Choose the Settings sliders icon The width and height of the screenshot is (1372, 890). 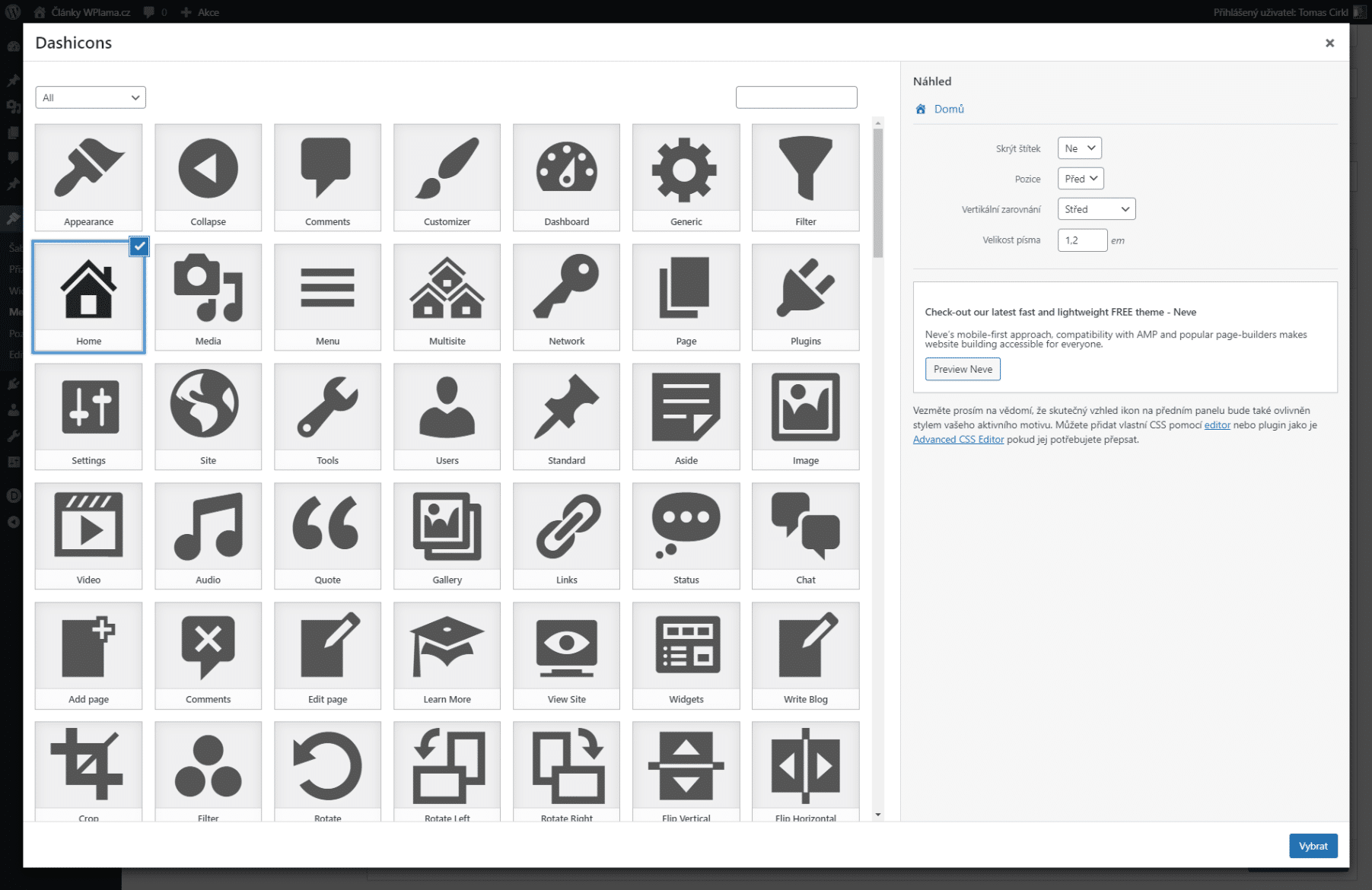point(88,416)
